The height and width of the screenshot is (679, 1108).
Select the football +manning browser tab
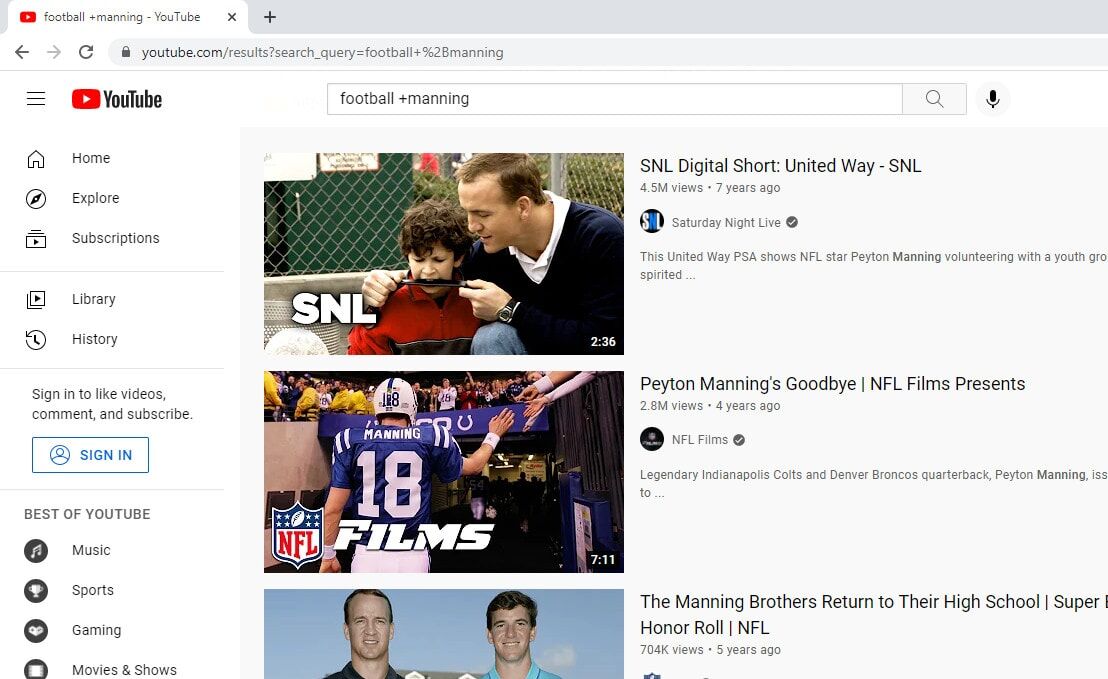pyautogui.click(x=120, y=16)
